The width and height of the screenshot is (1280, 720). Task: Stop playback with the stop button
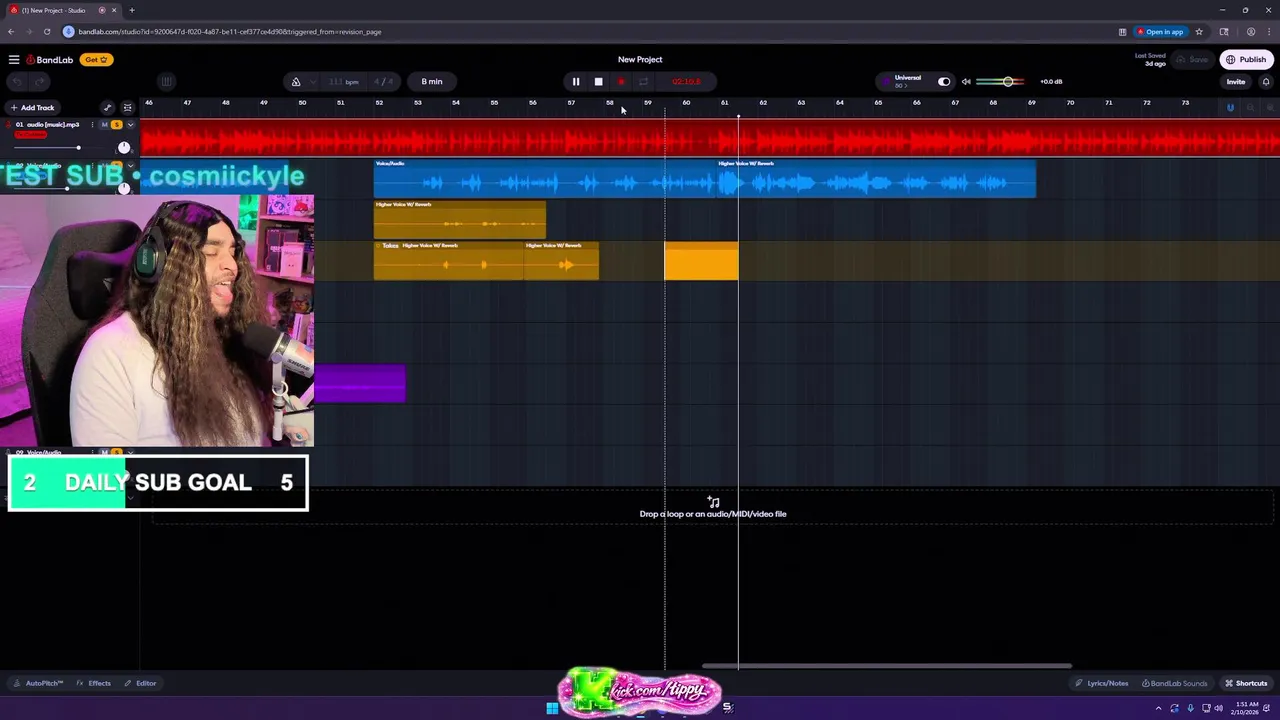coord(598,82)
